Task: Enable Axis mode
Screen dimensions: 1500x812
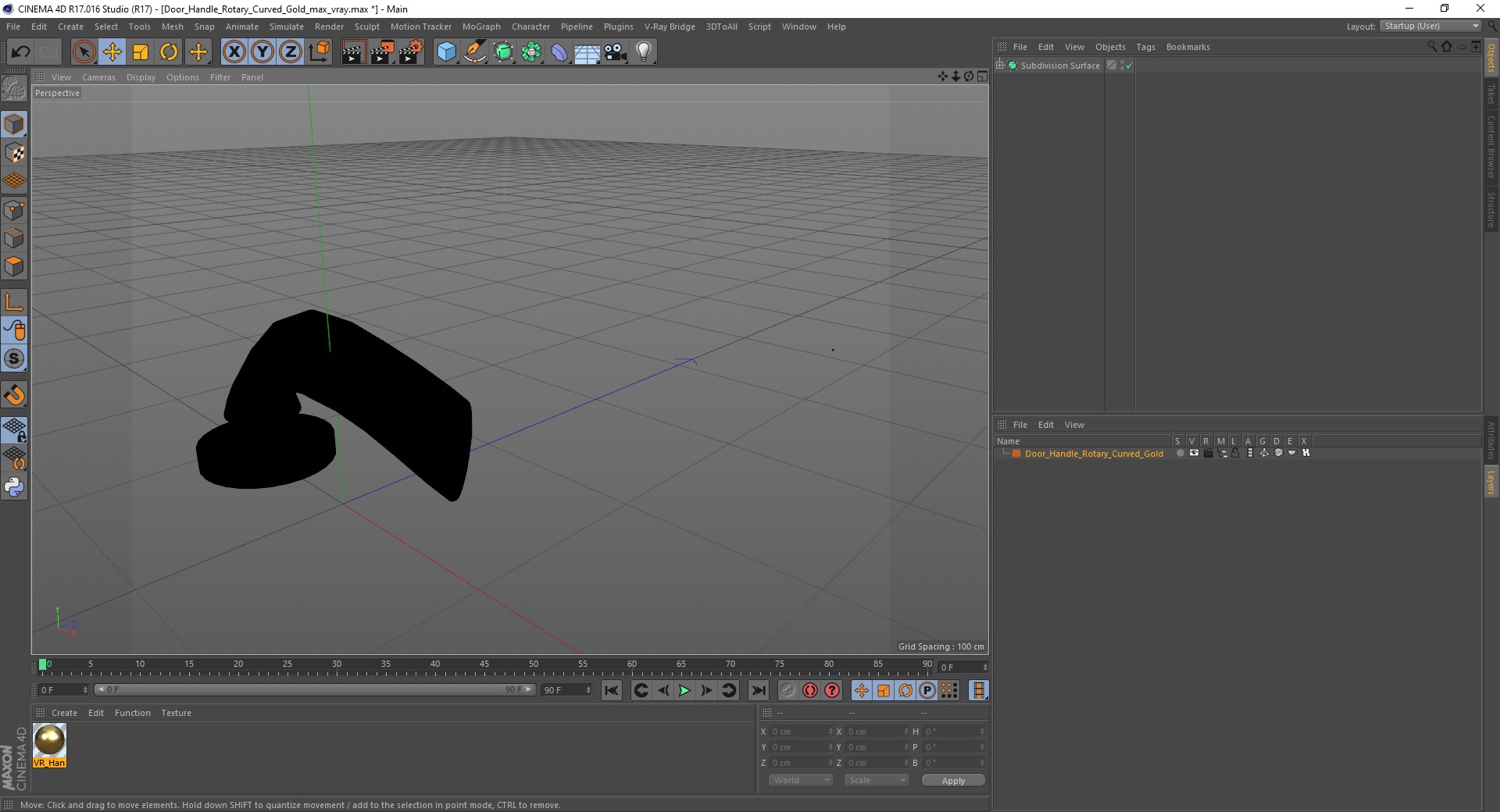Action: [x=14, y=302]
